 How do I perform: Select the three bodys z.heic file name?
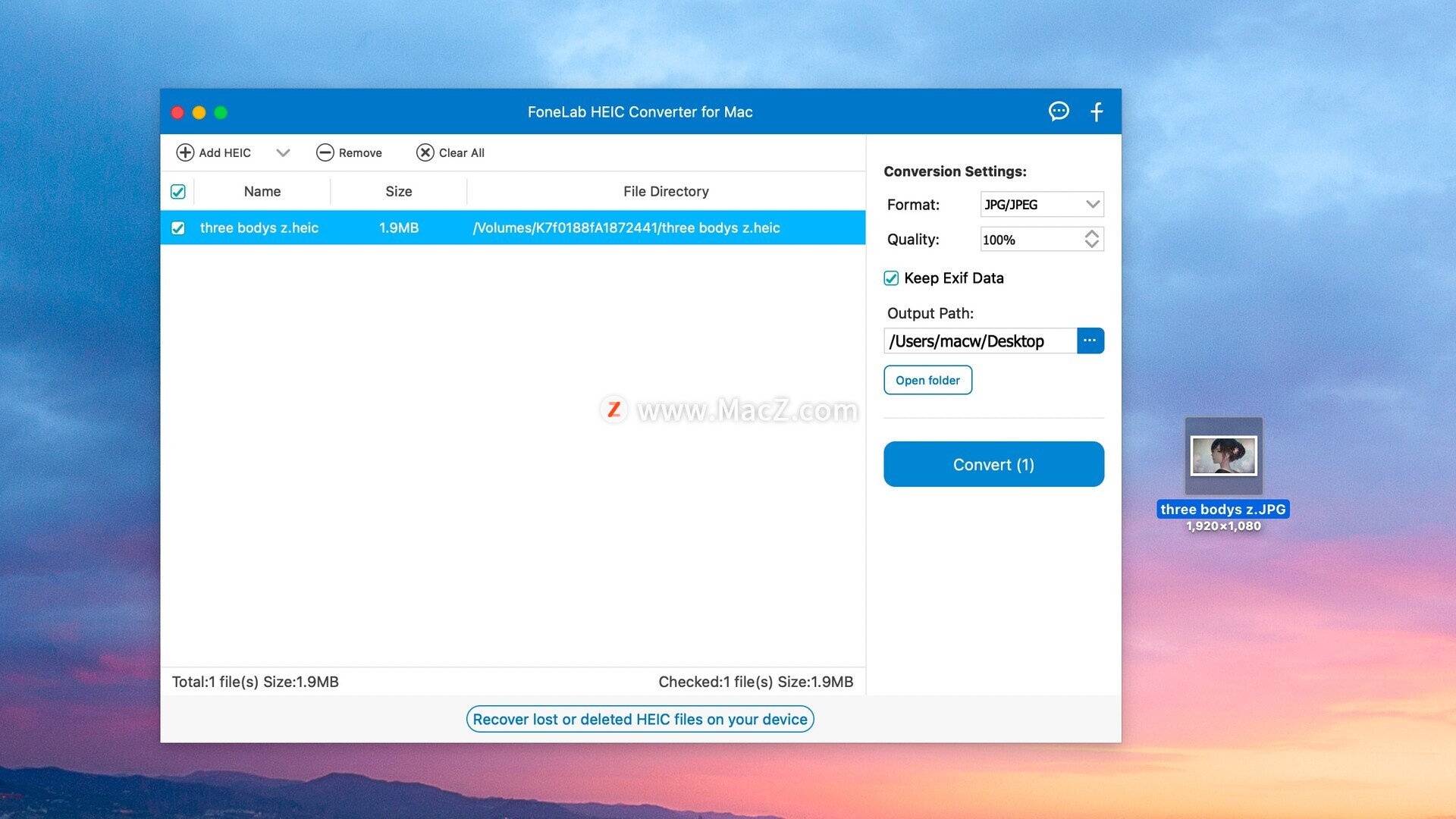pyautogui.click(x=259, y=228)
